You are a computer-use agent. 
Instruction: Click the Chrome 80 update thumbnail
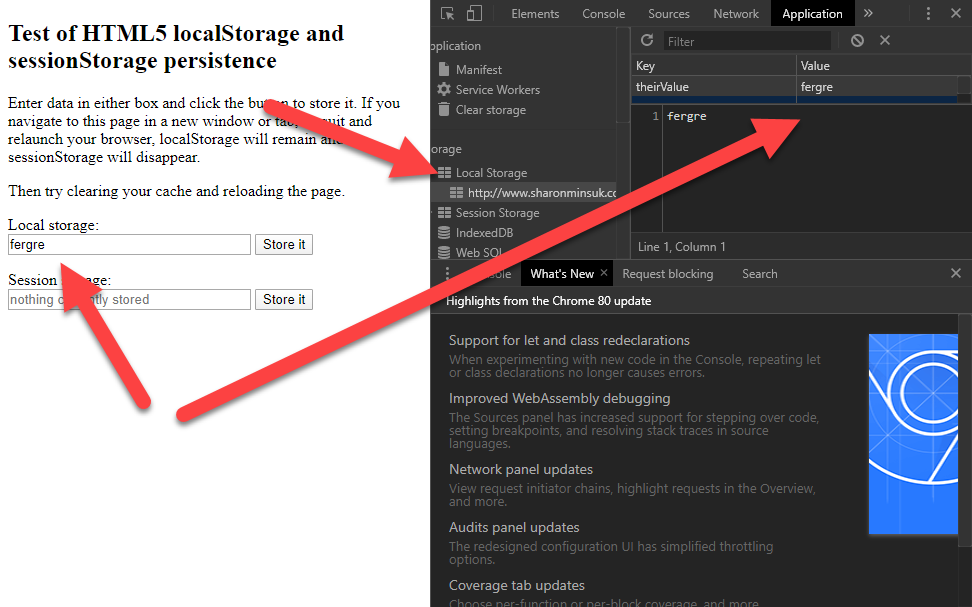(x=913, y=434)
